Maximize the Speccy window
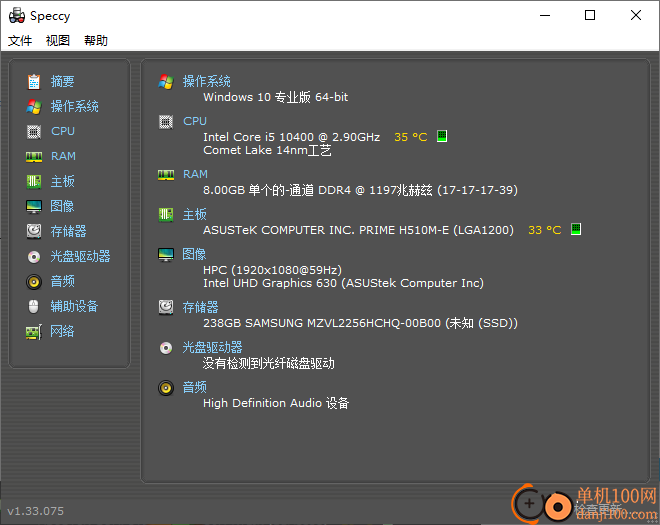The height and width of the screenshot is (525, 660). [x=590, y=16]
